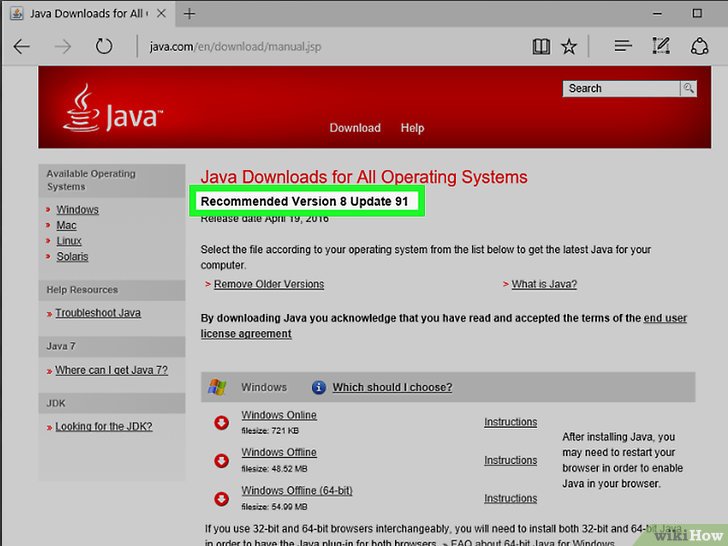Open a new browser tab
The height and width of the screenshot is (546, 728).
189,13
